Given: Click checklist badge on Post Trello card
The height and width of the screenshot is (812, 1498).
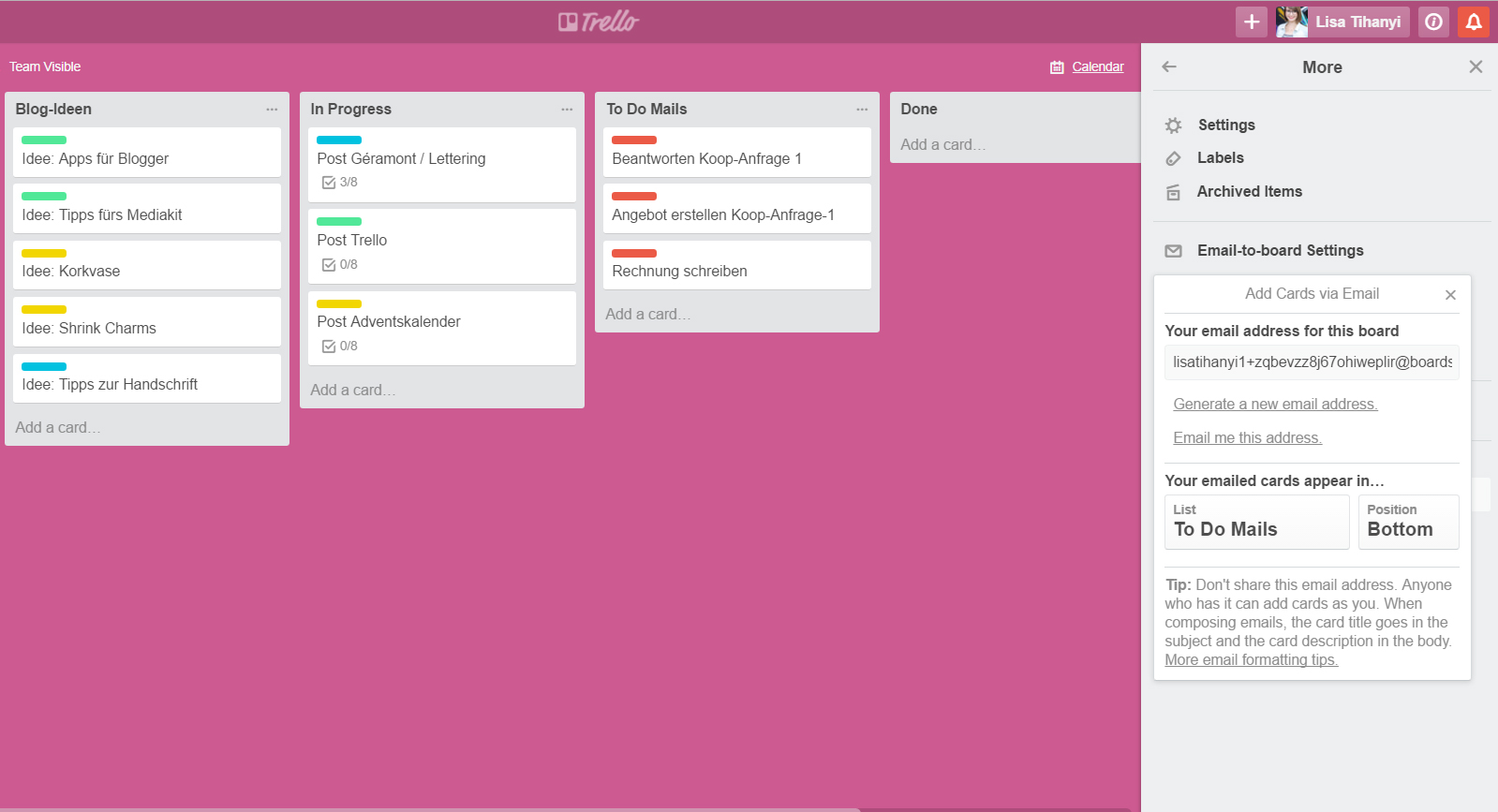Looking at the screenshot, I should [339, 265].
